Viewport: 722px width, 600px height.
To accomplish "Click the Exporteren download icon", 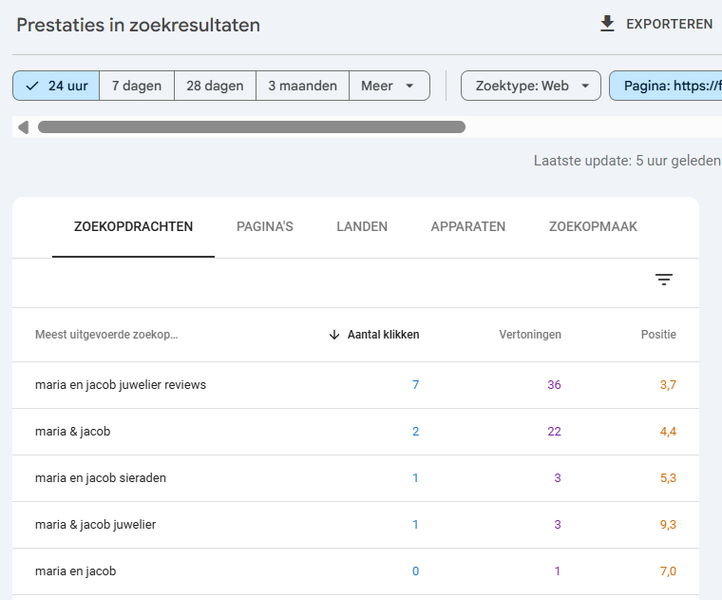I will click(607, 24).
